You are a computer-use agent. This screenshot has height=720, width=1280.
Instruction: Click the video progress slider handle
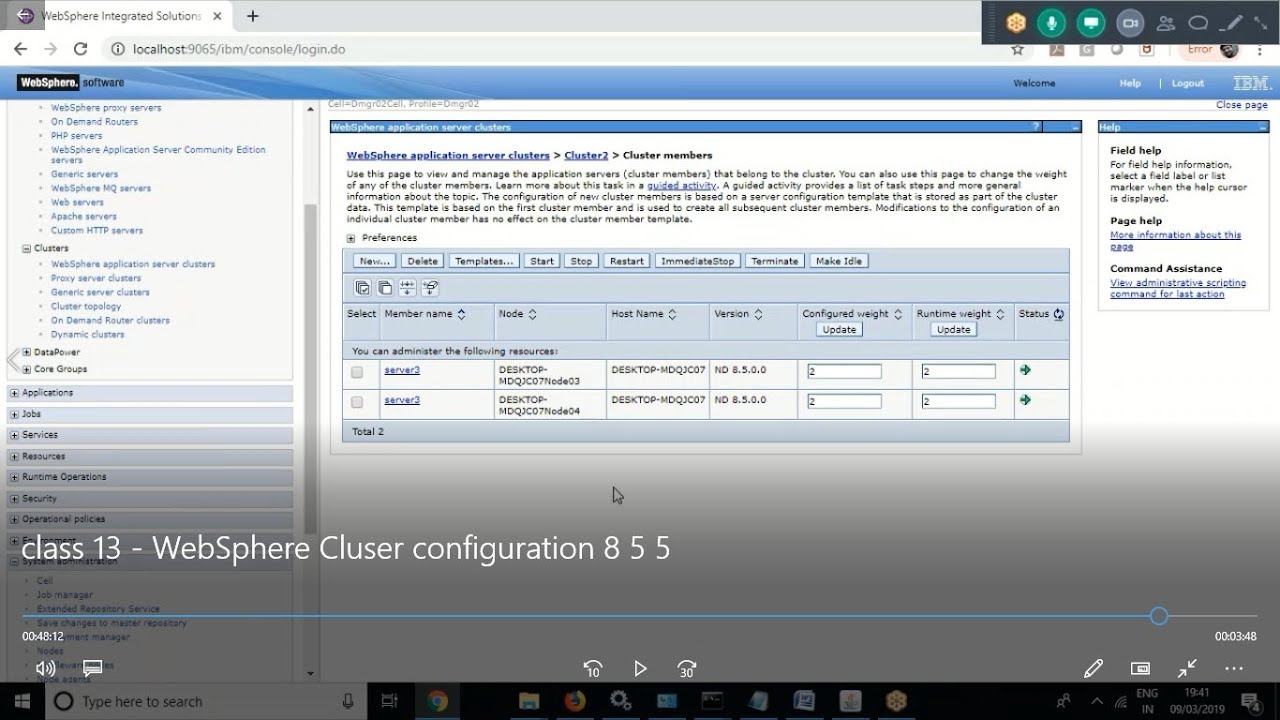[x=1159, y=616]
